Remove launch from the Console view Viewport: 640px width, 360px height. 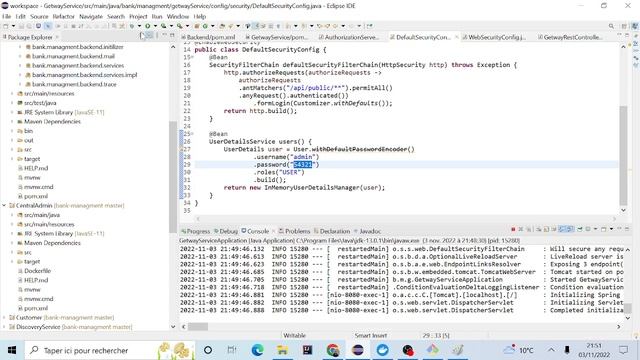coord(520,229)
